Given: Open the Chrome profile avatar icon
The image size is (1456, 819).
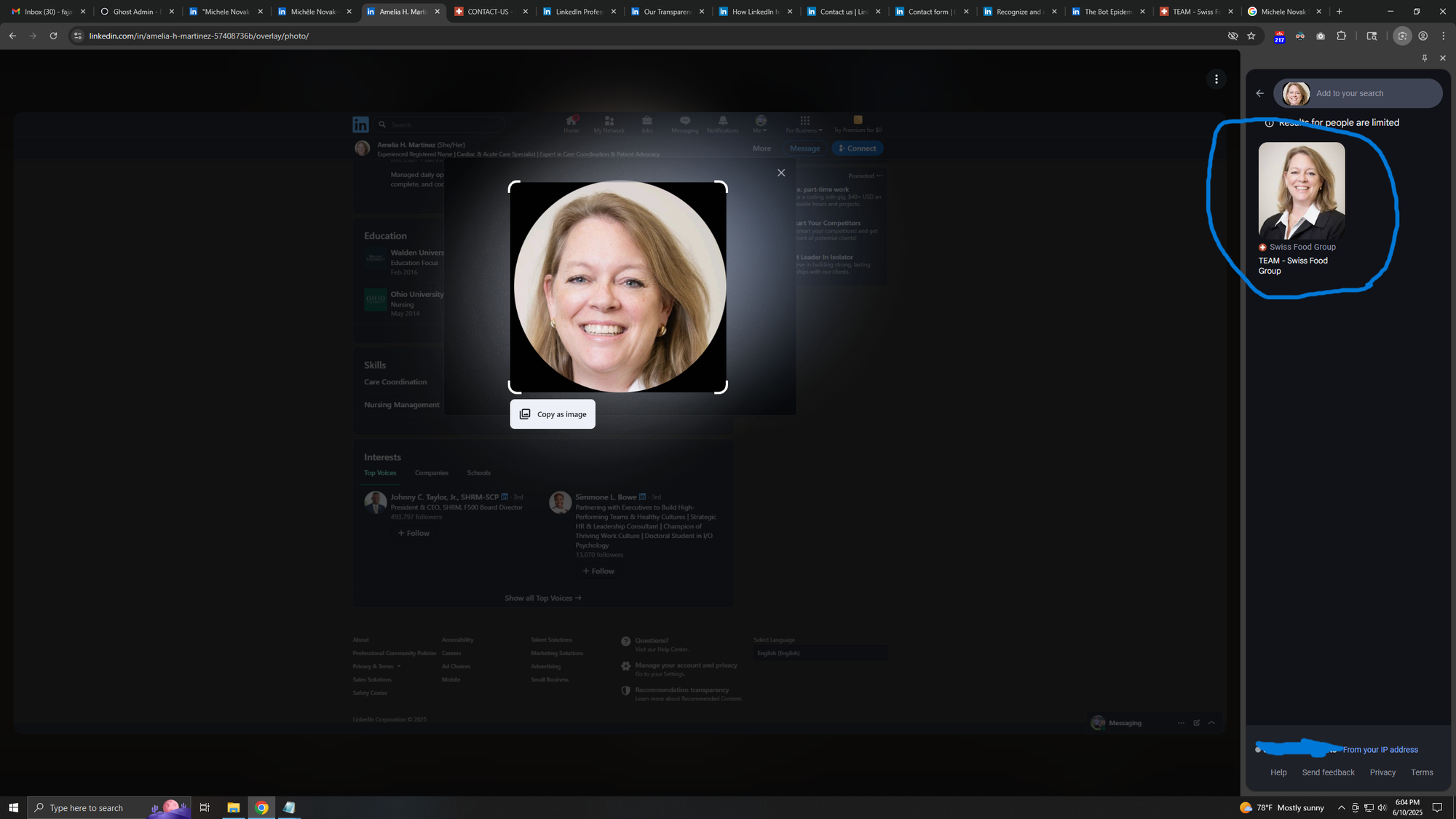Looking at the screenshot, I should (x=1423, y=36).
